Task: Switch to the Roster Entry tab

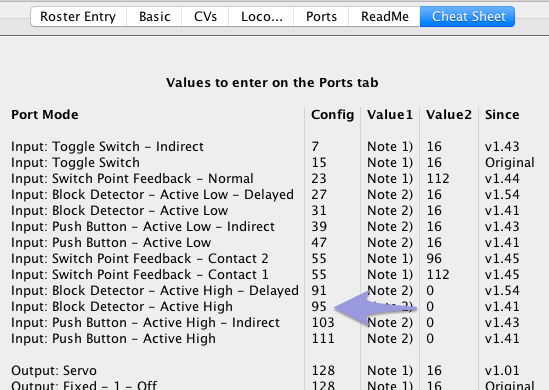Action: tap(78, 16)
